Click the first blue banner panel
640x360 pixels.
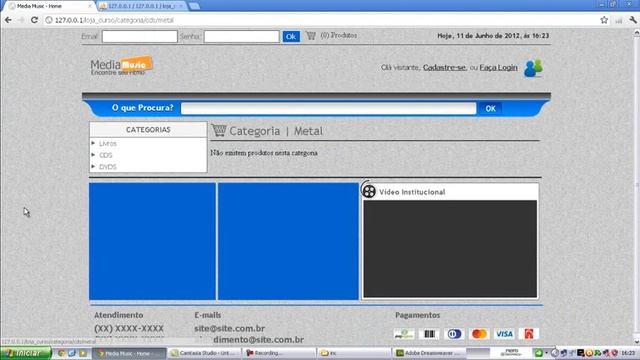point(152,241)
